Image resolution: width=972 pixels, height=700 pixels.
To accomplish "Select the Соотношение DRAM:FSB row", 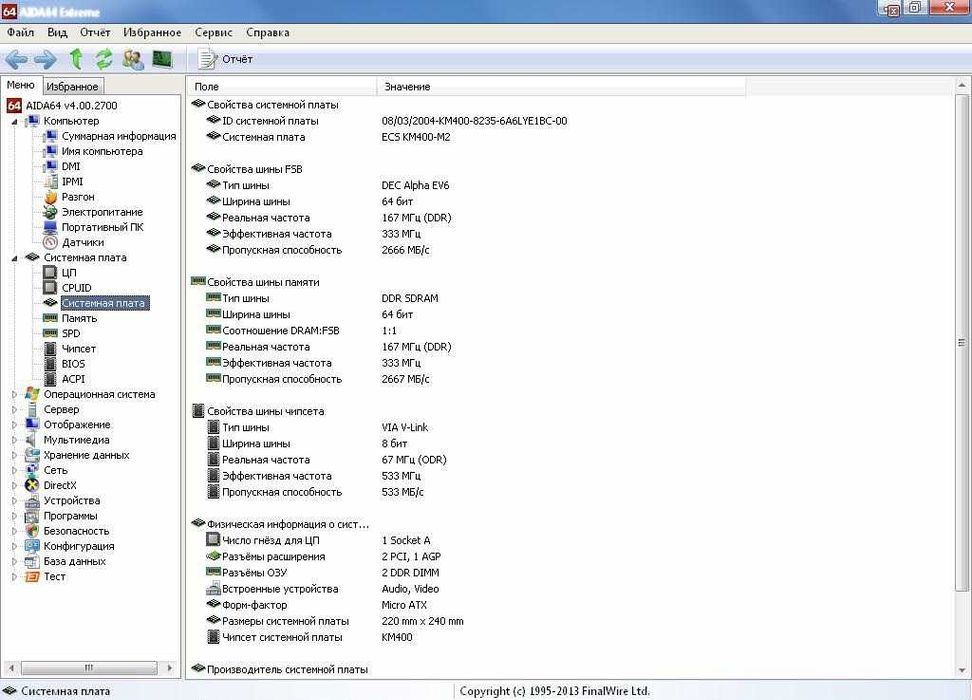I will point(301,330).
